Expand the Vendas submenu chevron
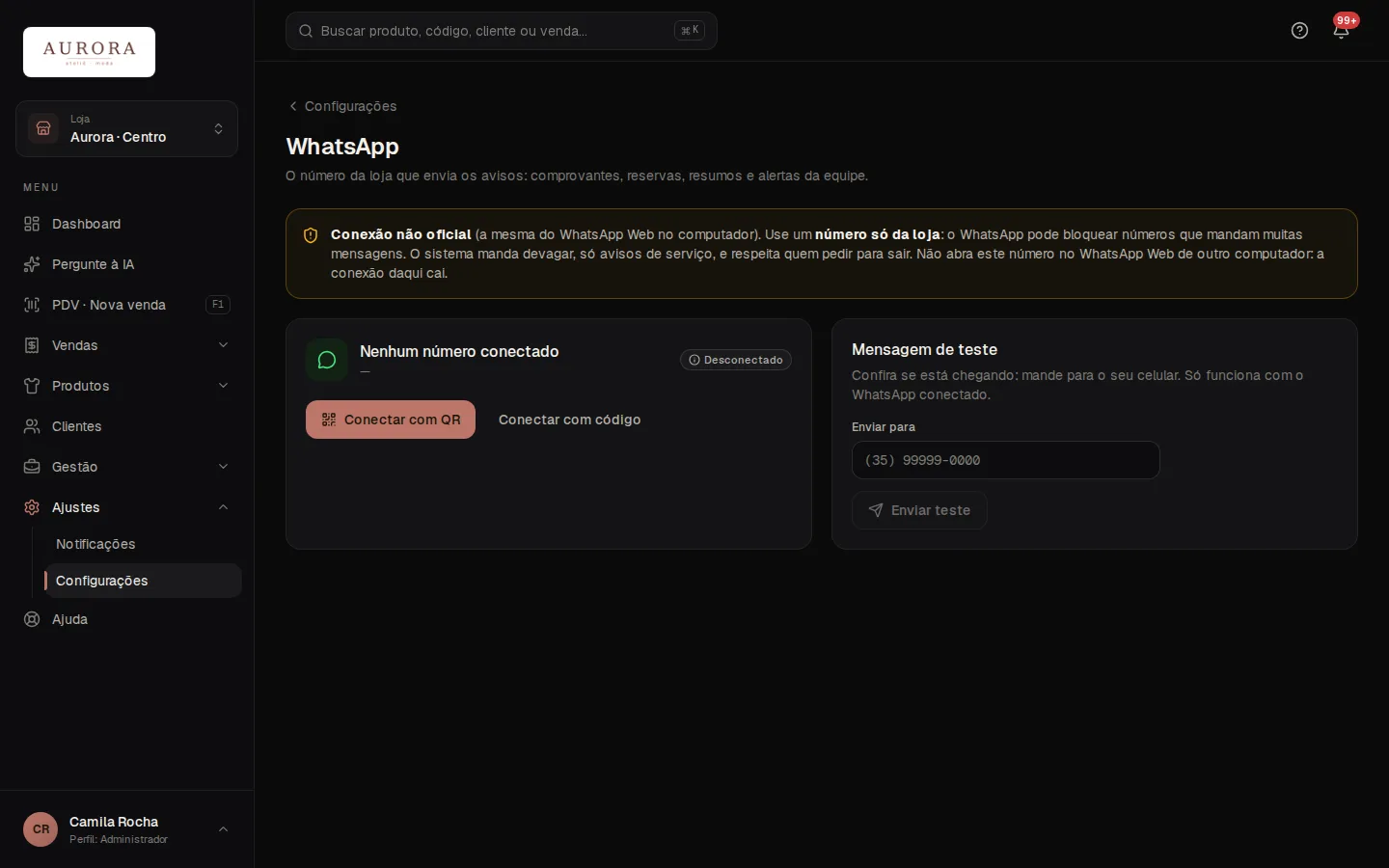 pyautogui.click(x=223, y=345)
